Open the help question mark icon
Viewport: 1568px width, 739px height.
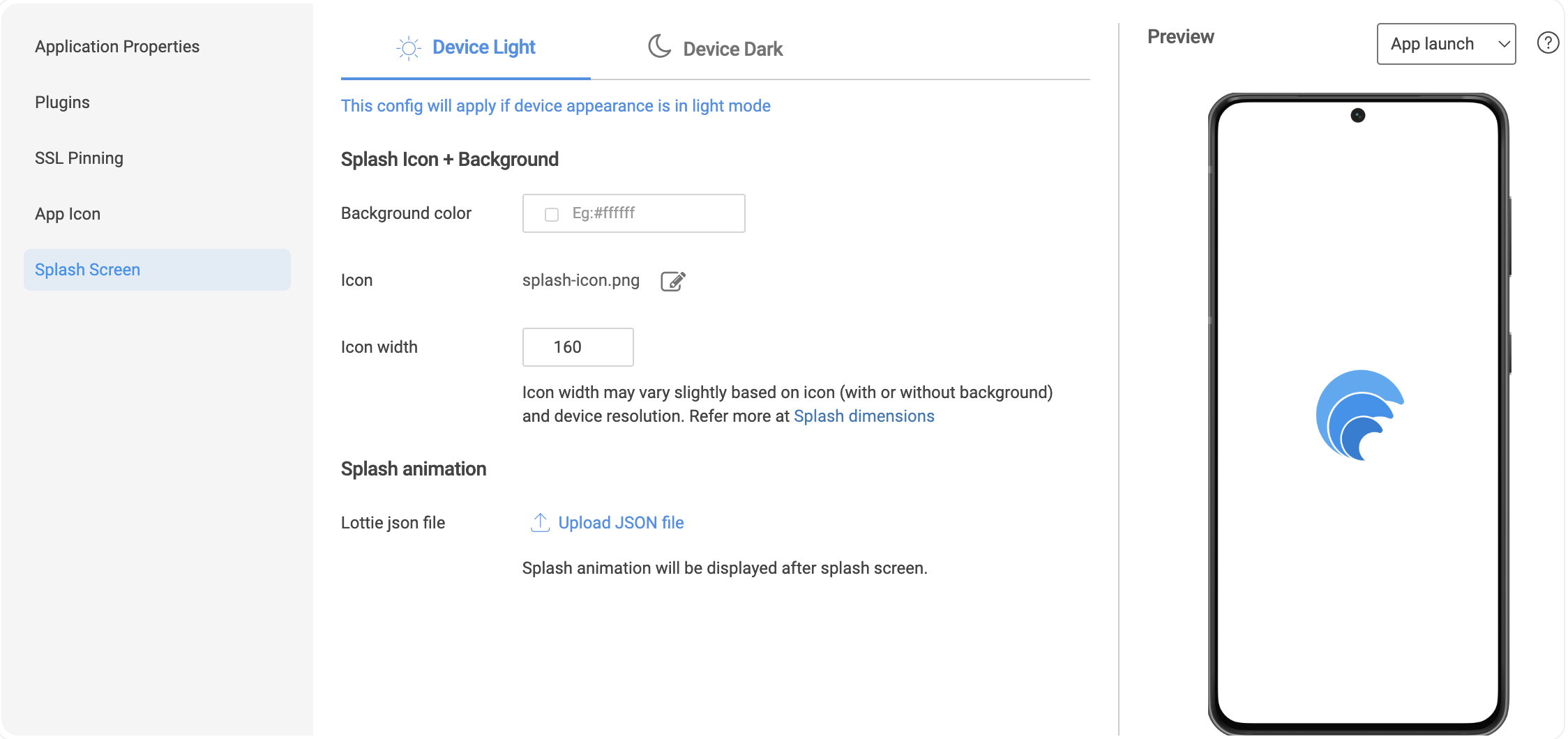click(x=1548, y=43)
